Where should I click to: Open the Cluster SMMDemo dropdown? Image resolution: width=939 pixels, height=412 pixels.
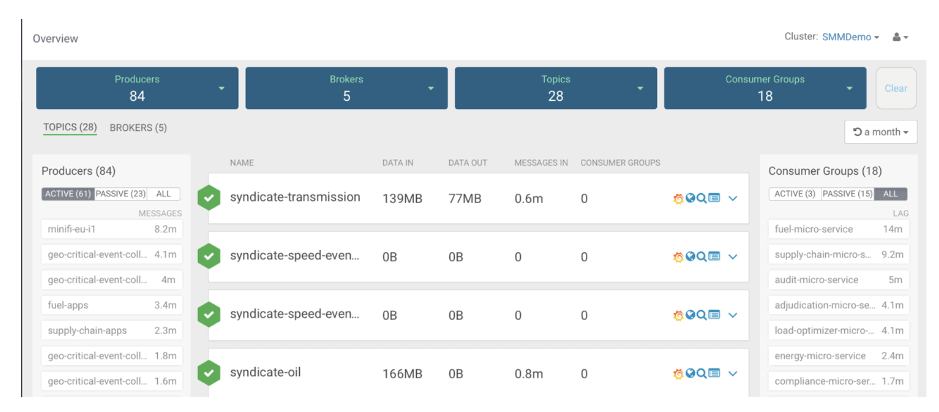(850, 37)
